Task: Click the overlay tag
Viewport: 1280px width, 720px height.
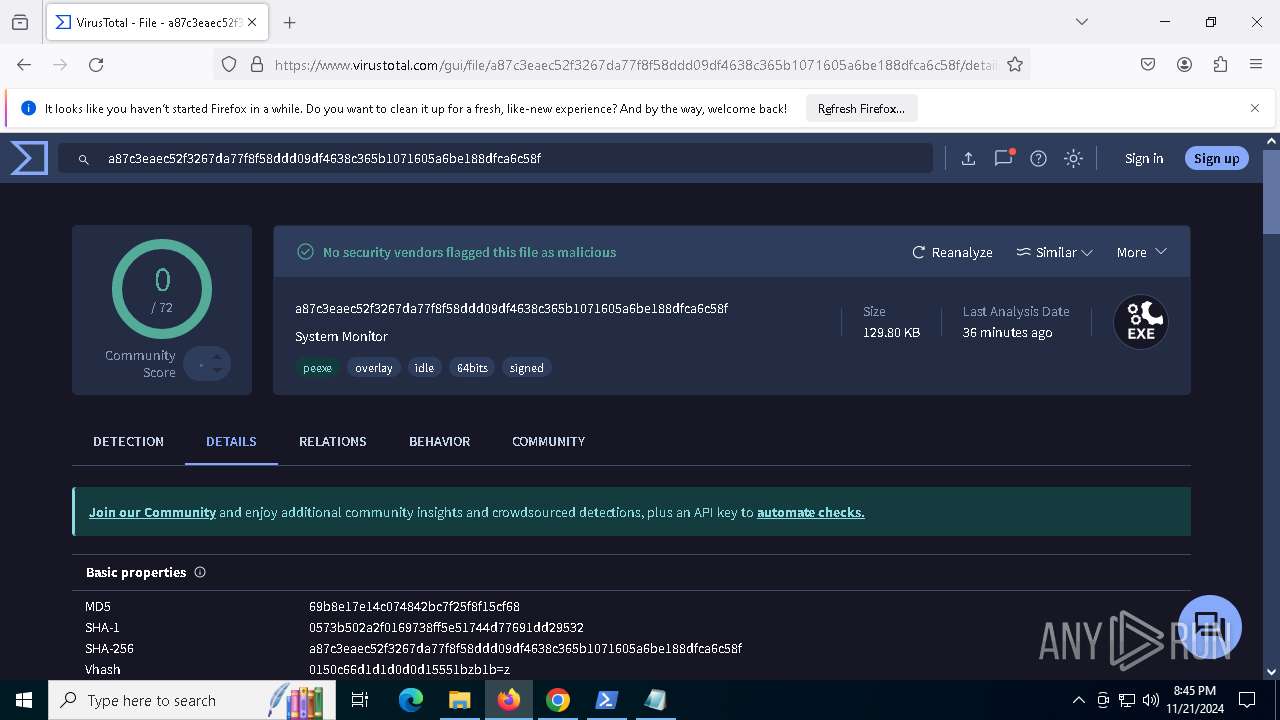Action: 374,368
